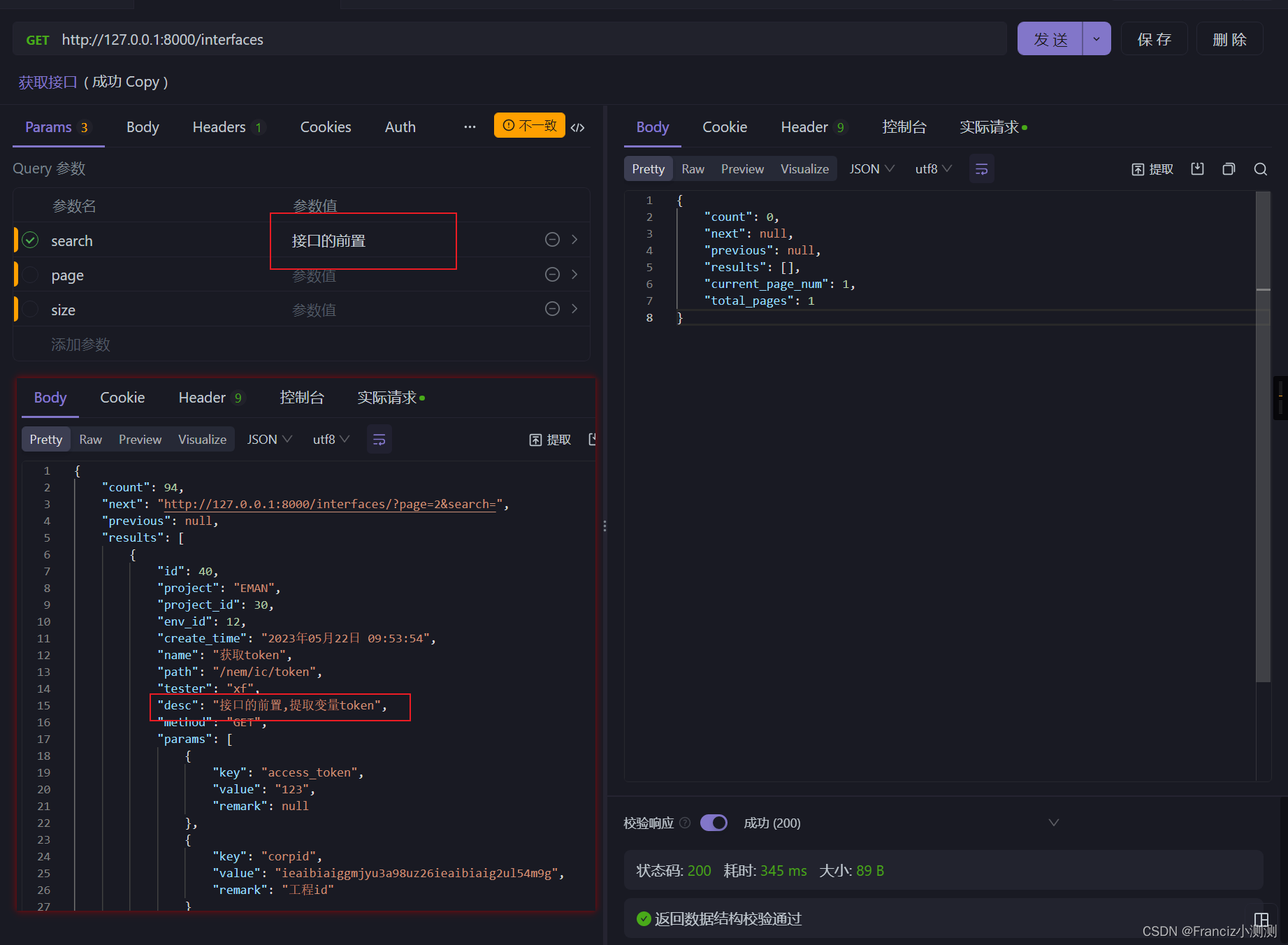Select Visualize view in the lower-left panel
The image size is (1288, 945).
pyautogui.click(x=202, y=440)
